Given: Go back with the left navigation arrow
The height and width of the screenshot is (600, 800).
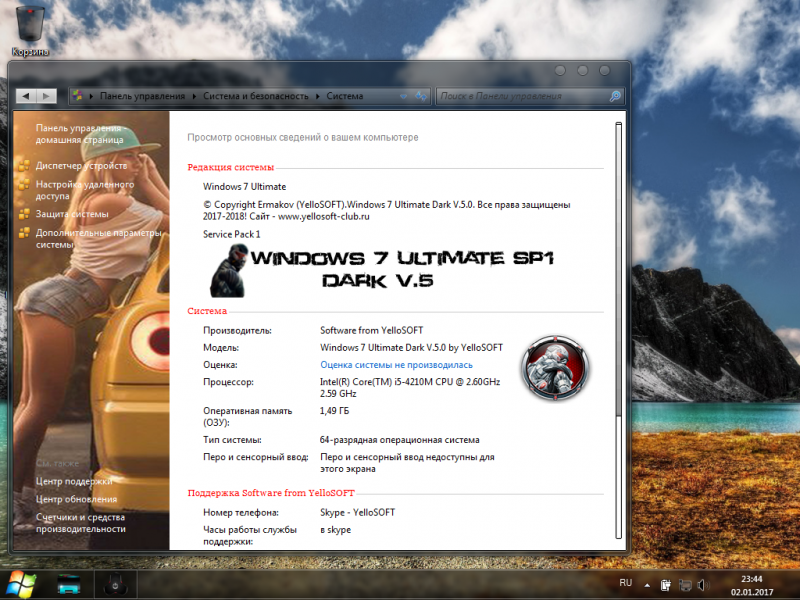Looking at the screenshot, I should 26,96.
